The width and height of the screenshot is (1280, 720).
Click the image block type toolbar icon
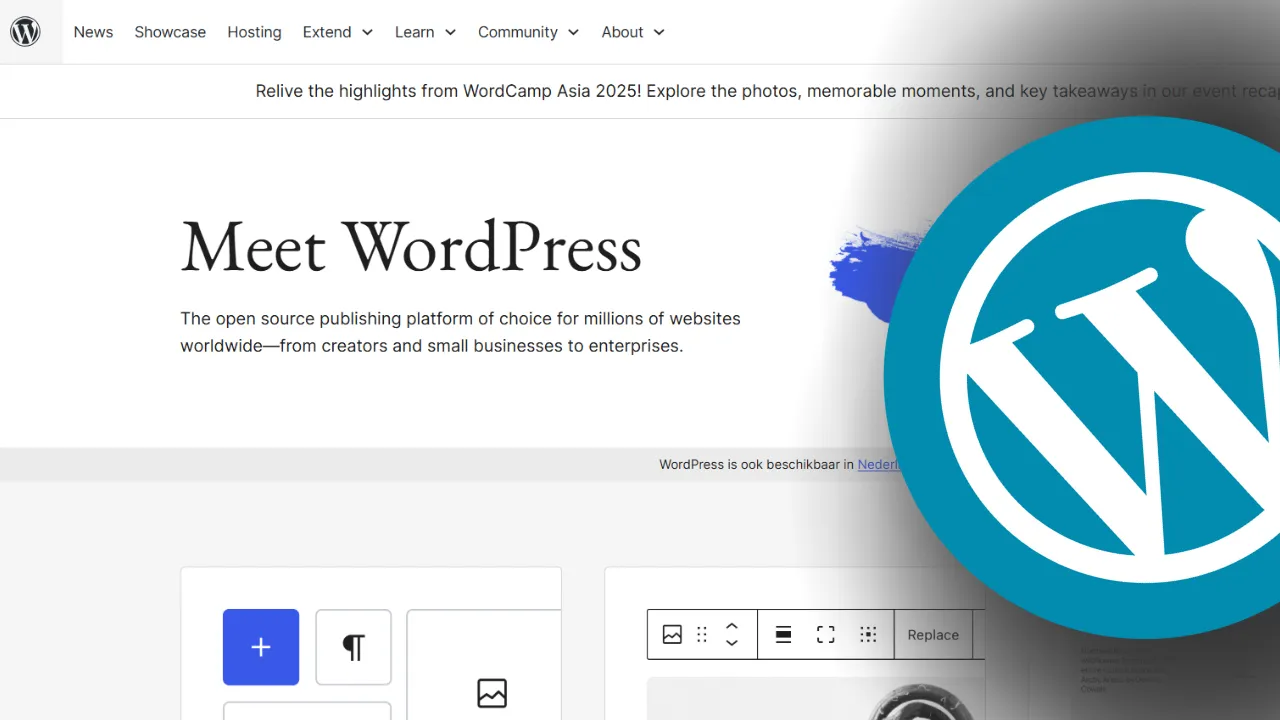point(672,635)
